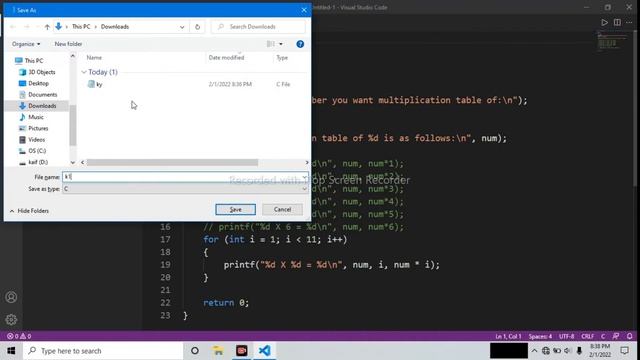The width and height of the screenshot is (640, 360).
Task: Click UTF-8 encoding in status bar
Action: pos(567,336)
